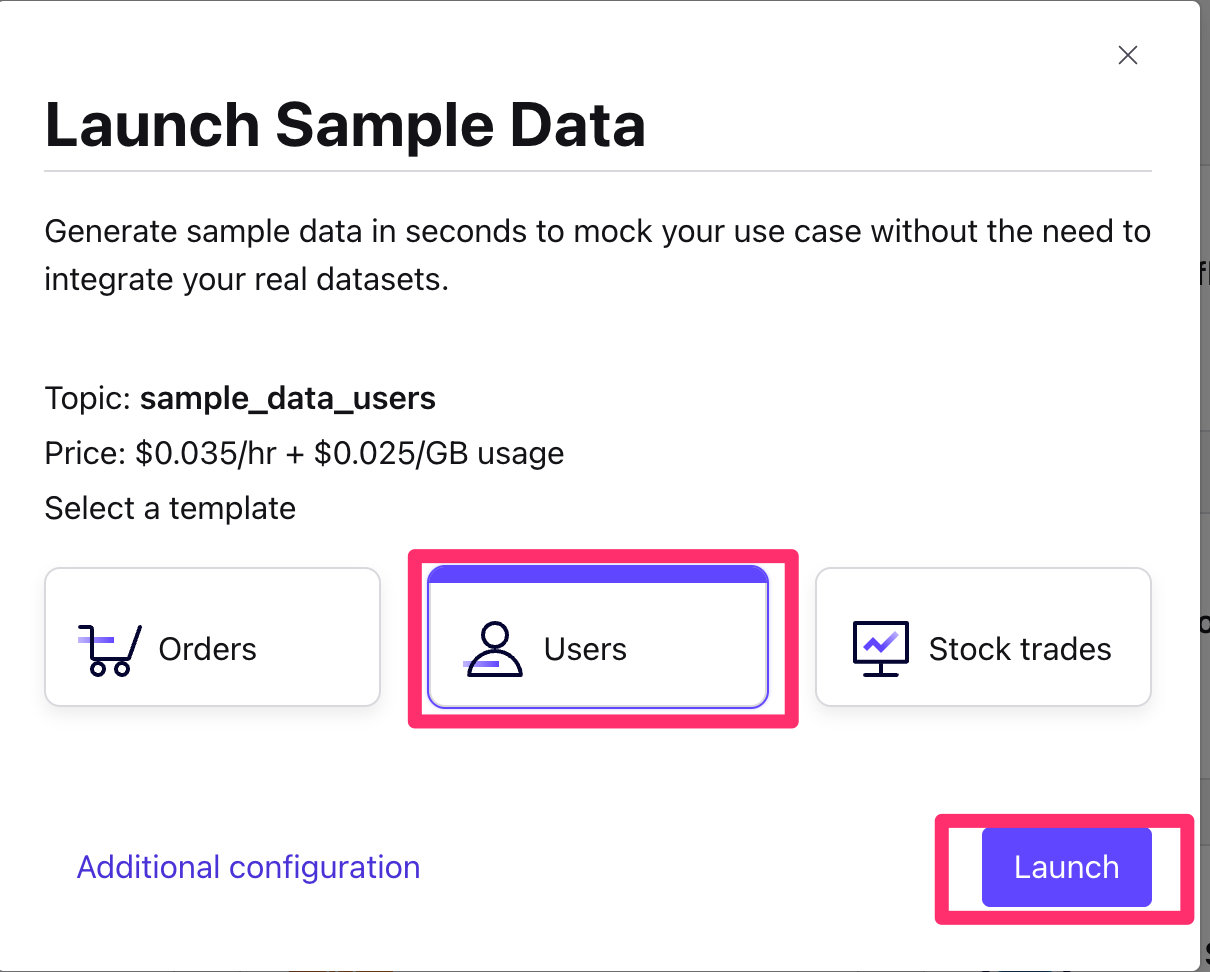Click the '$0.025/GB usage' text
Image resolution: width=1210 pixels, height=972 pixels.
pyautogui.click(x=439, y=454)
